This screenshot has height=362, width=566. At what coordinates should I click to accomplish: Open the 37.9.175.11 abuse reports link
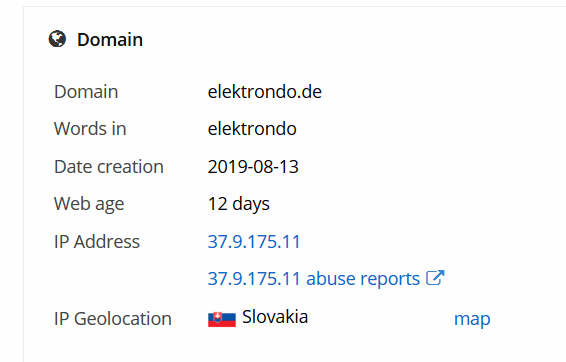(326, 278)
